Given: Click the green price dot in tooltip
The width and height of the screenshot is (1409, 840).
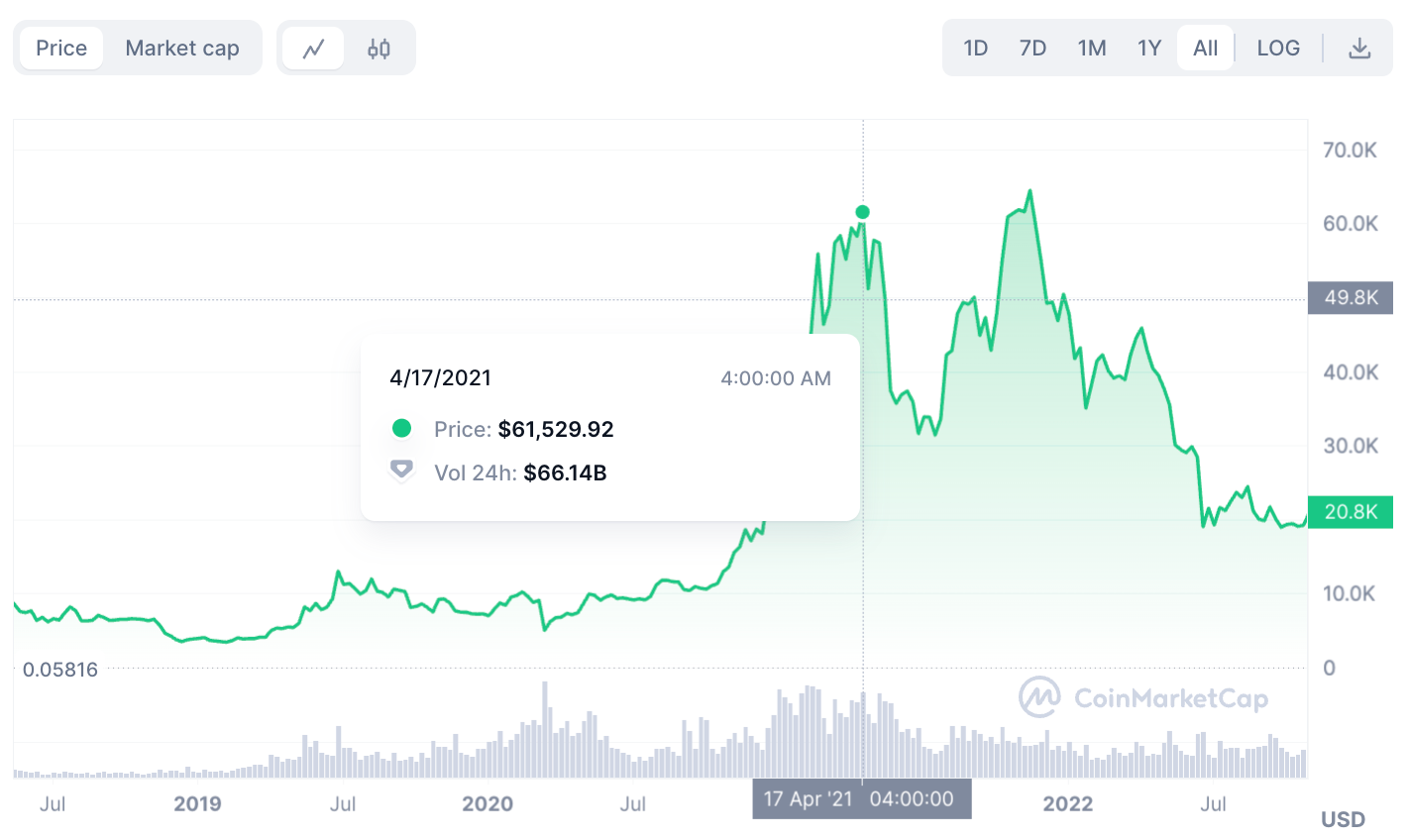Looking at the screenshot, I should click(x=401, y=428).
